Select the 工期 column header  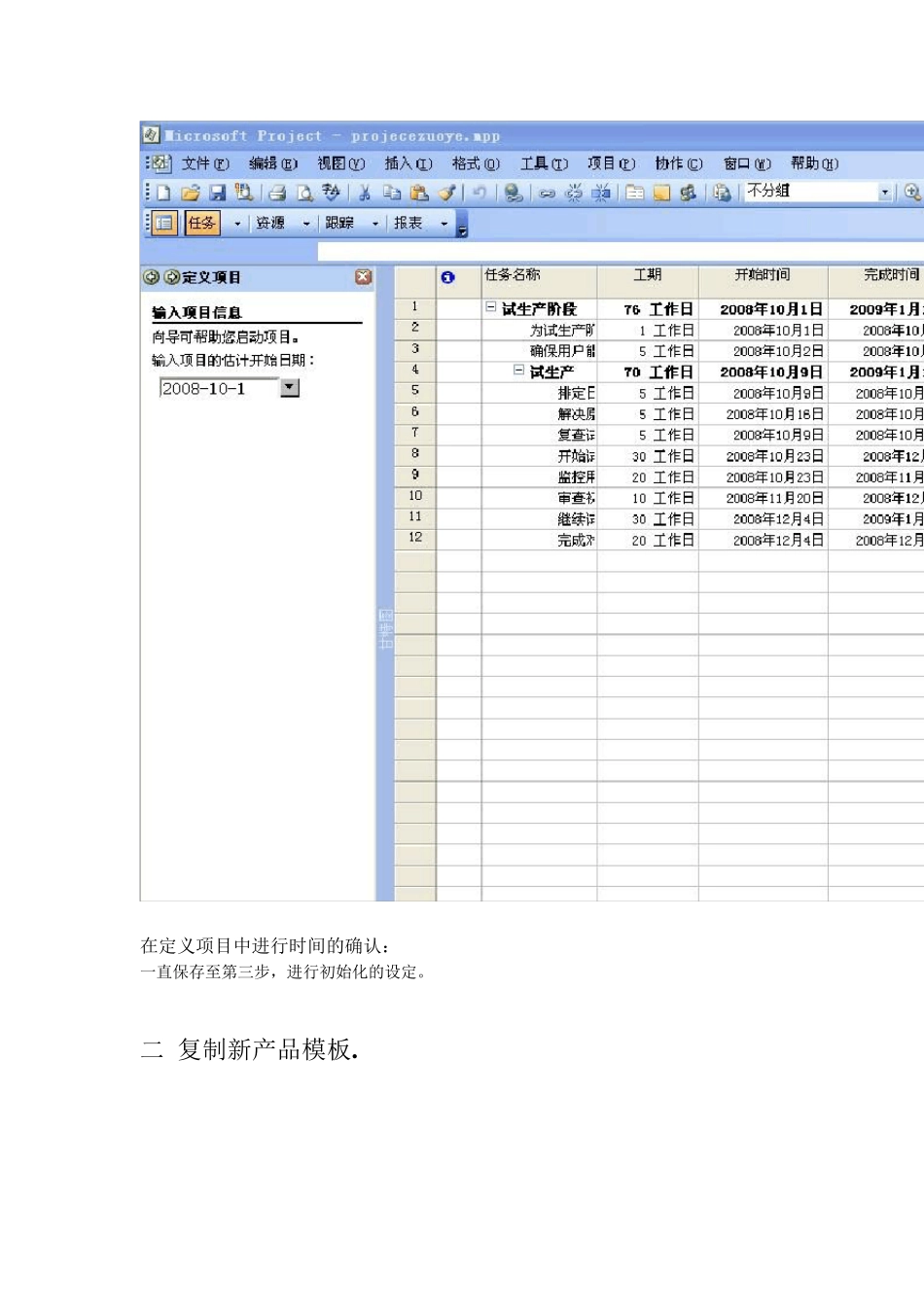(x=648, y=281)
